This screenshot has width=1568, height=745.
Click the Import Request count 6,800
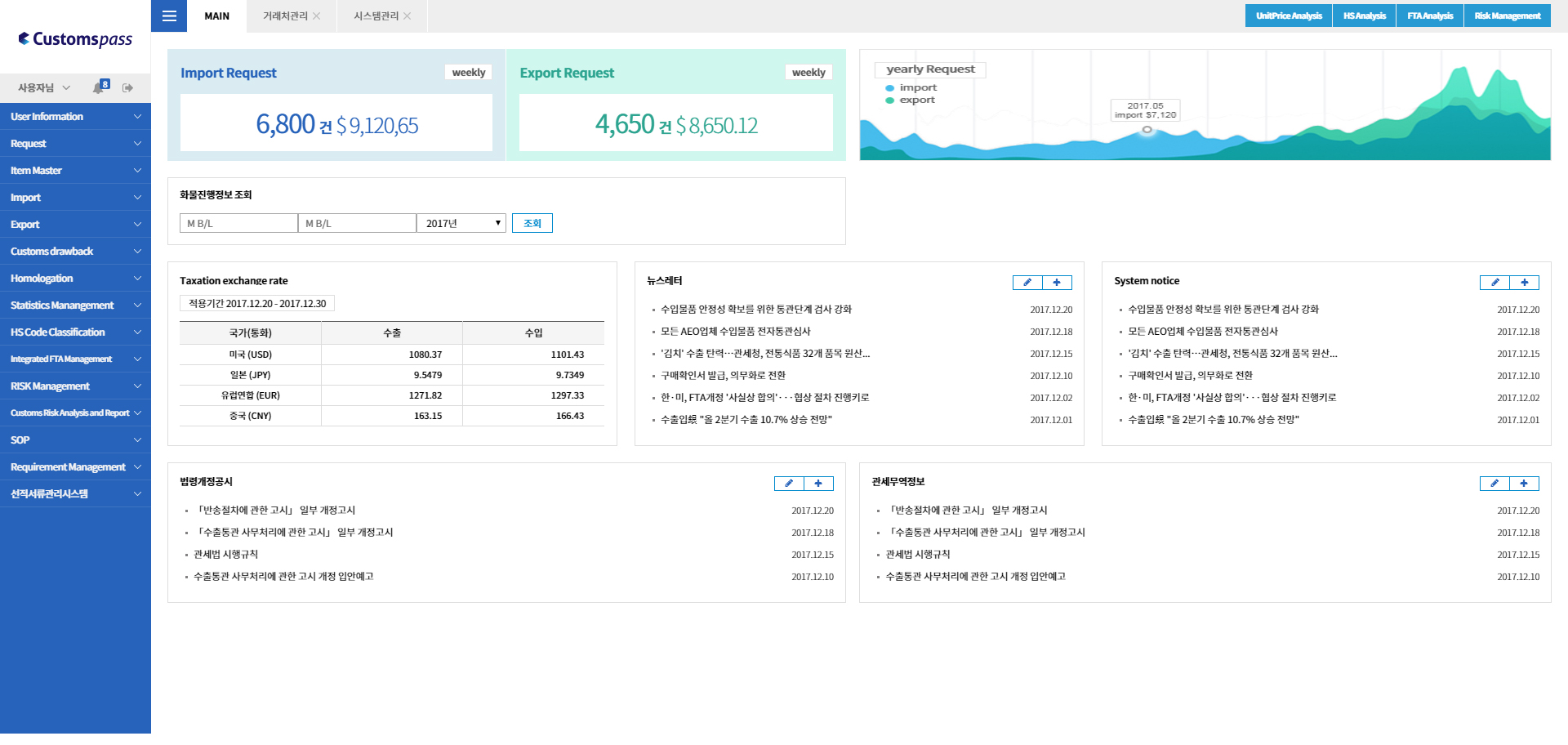[x=285, y=124]
